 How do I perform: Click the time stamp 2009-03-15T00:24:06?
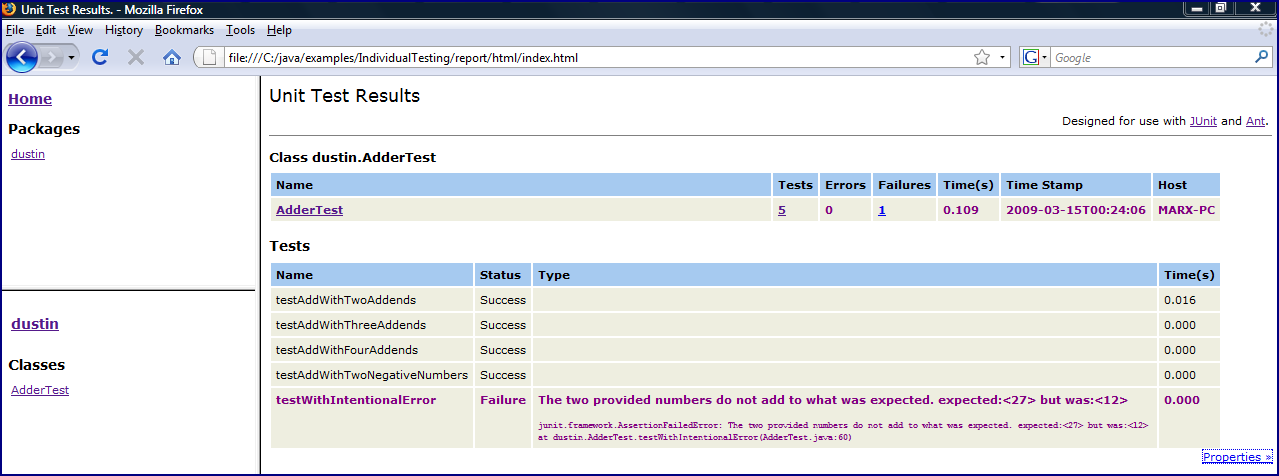tap(1076, 210)
